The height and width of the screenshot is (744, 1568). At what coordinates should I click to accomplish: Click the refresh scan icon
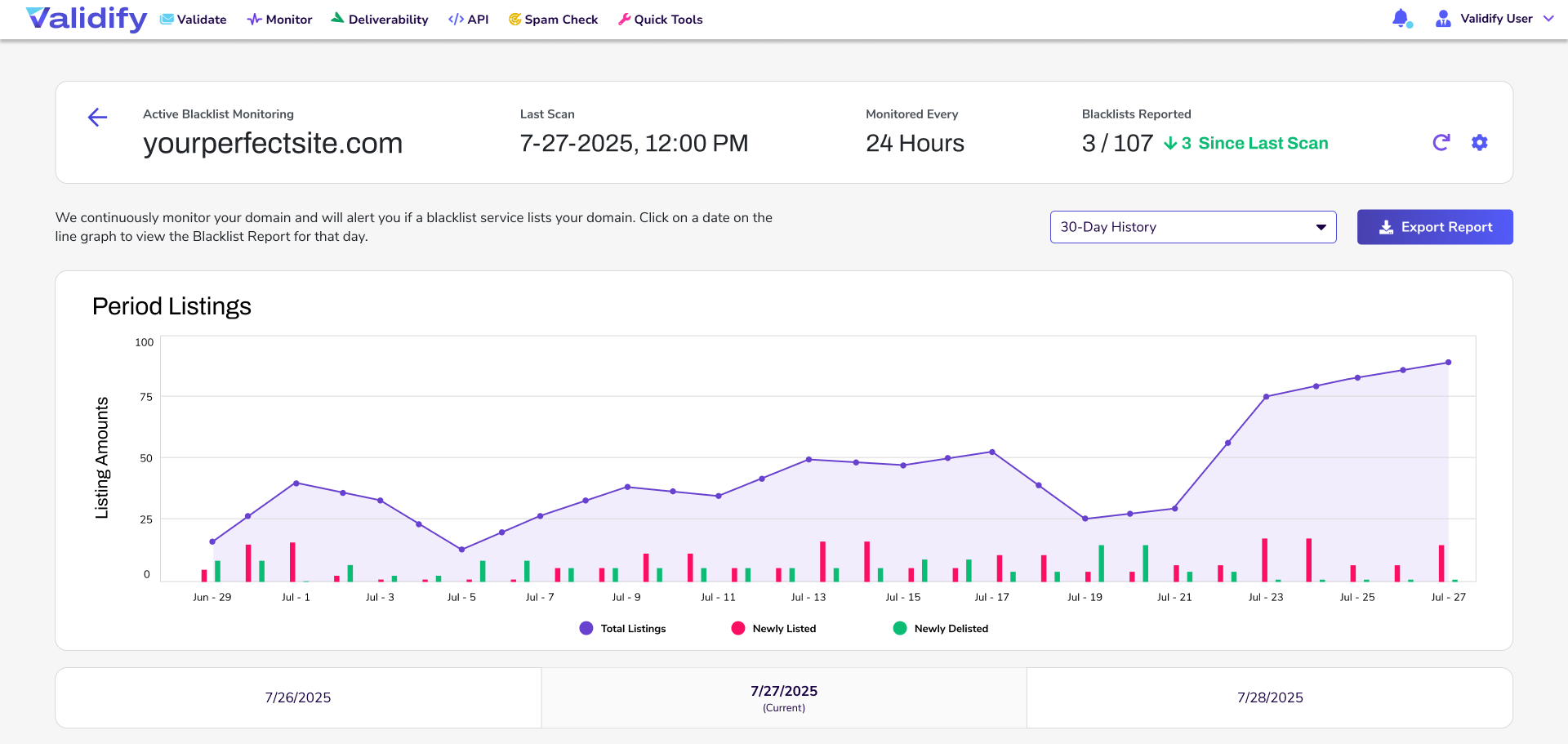coord(1441,143)
